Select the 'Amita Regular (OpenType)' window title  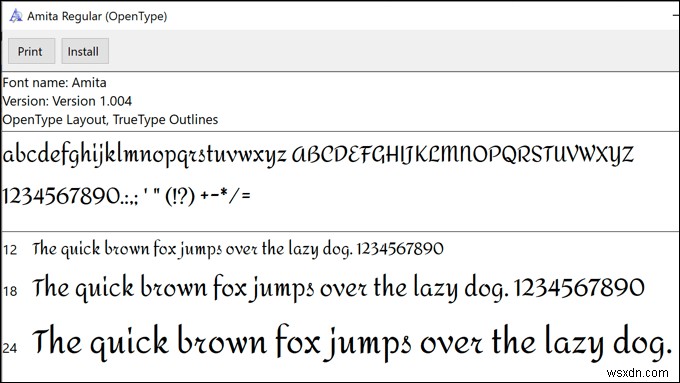click(97, 16)
